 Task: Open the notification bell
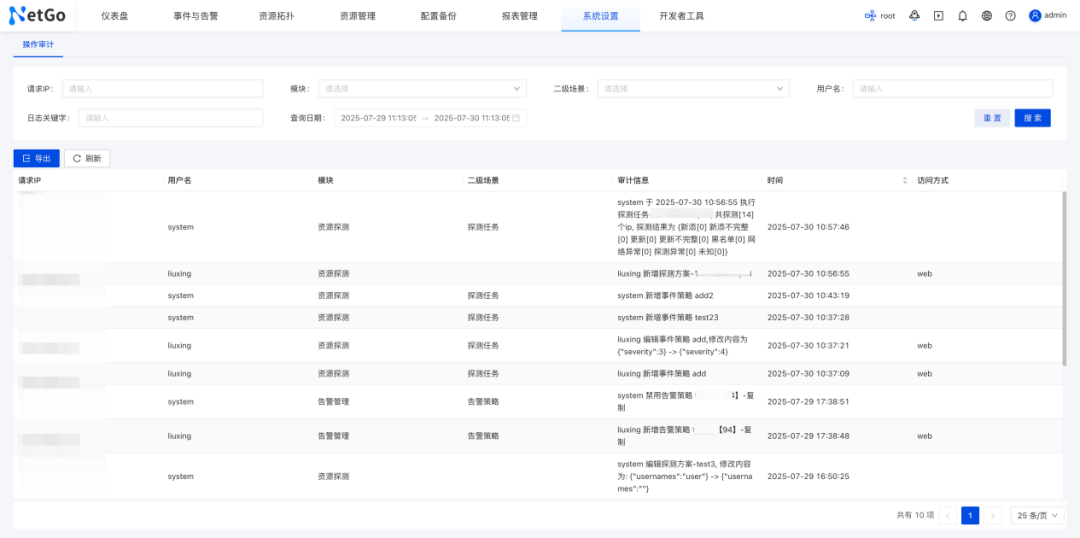click(x=962, y=16)
